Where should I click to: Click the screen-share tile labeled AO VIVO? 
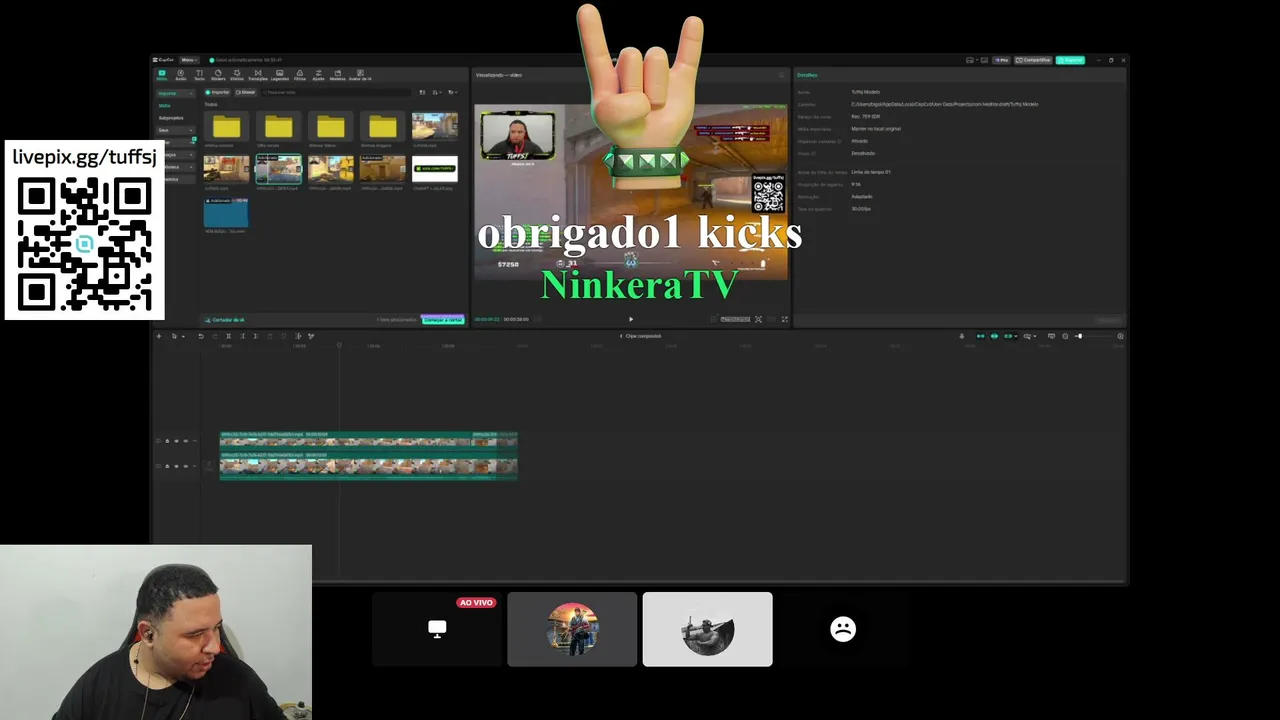(x=437, y=629)
